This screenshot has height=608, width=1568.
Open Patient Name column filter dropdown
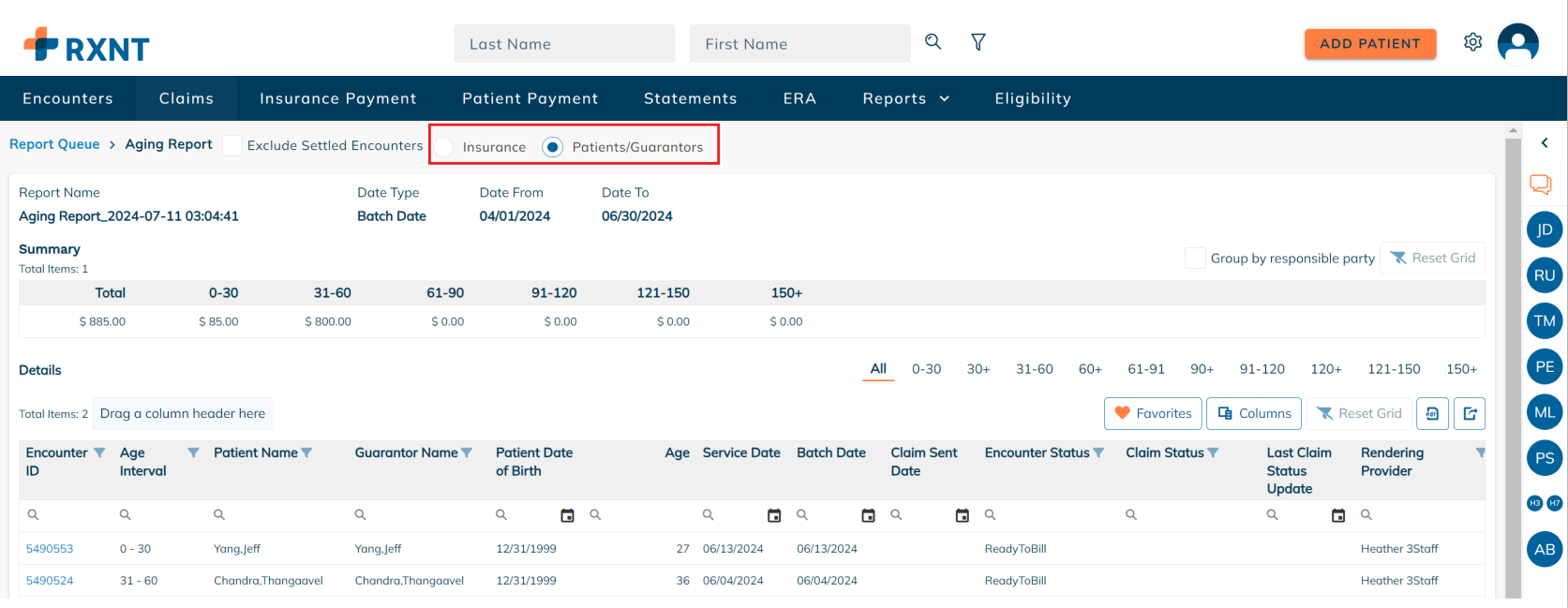[306, 453]
